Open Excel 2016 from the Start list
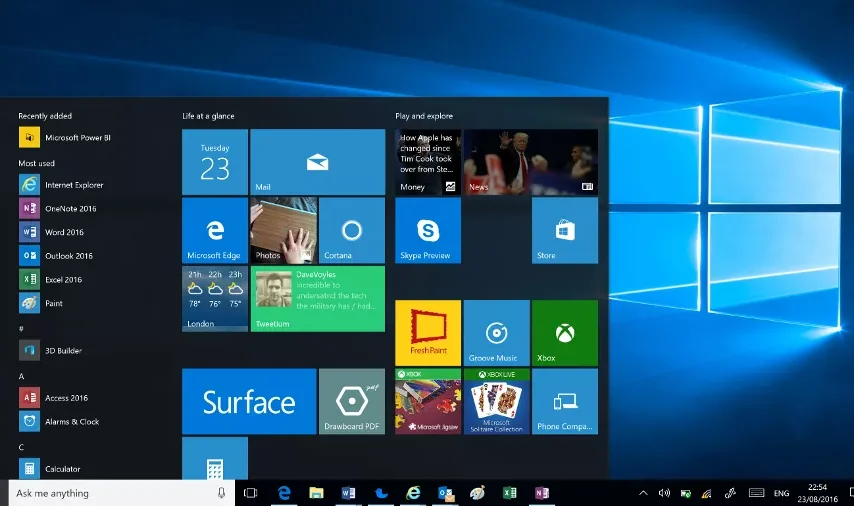The width and height of the screenshot is (854, 506). click(x=51, y=279)
